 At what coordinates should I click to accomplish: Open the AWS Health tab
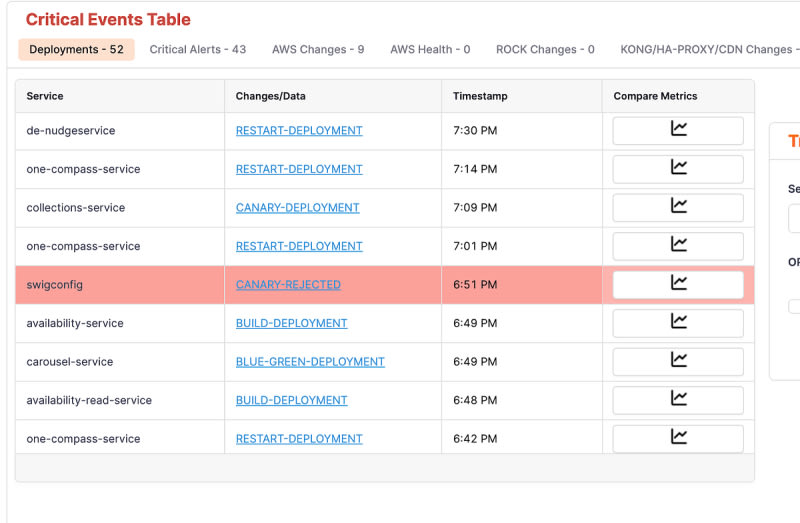430,50
